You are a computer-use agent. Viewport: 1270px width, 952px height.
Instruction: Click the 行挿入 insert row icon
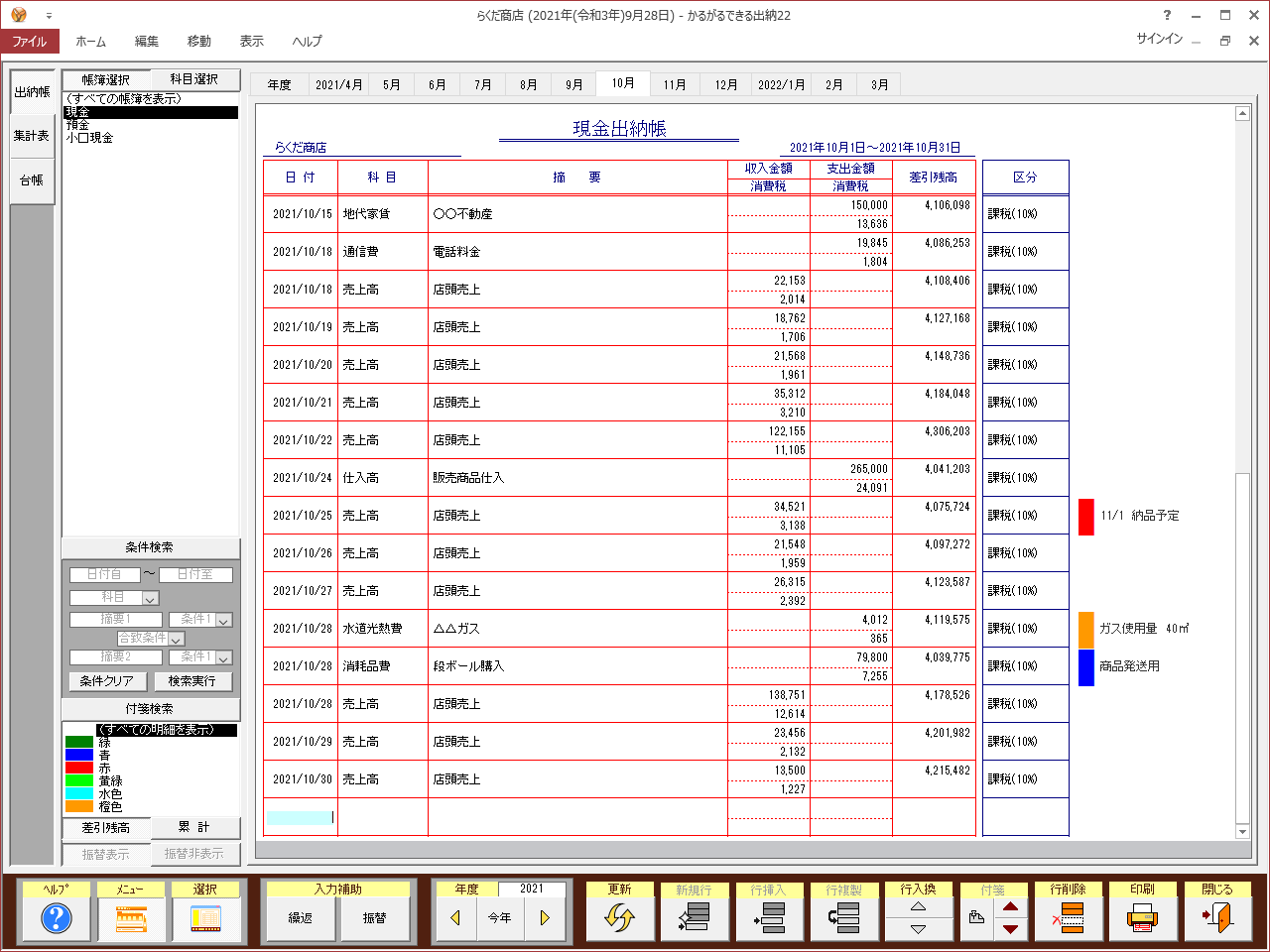pyautogui.click(x=770, y=919)
